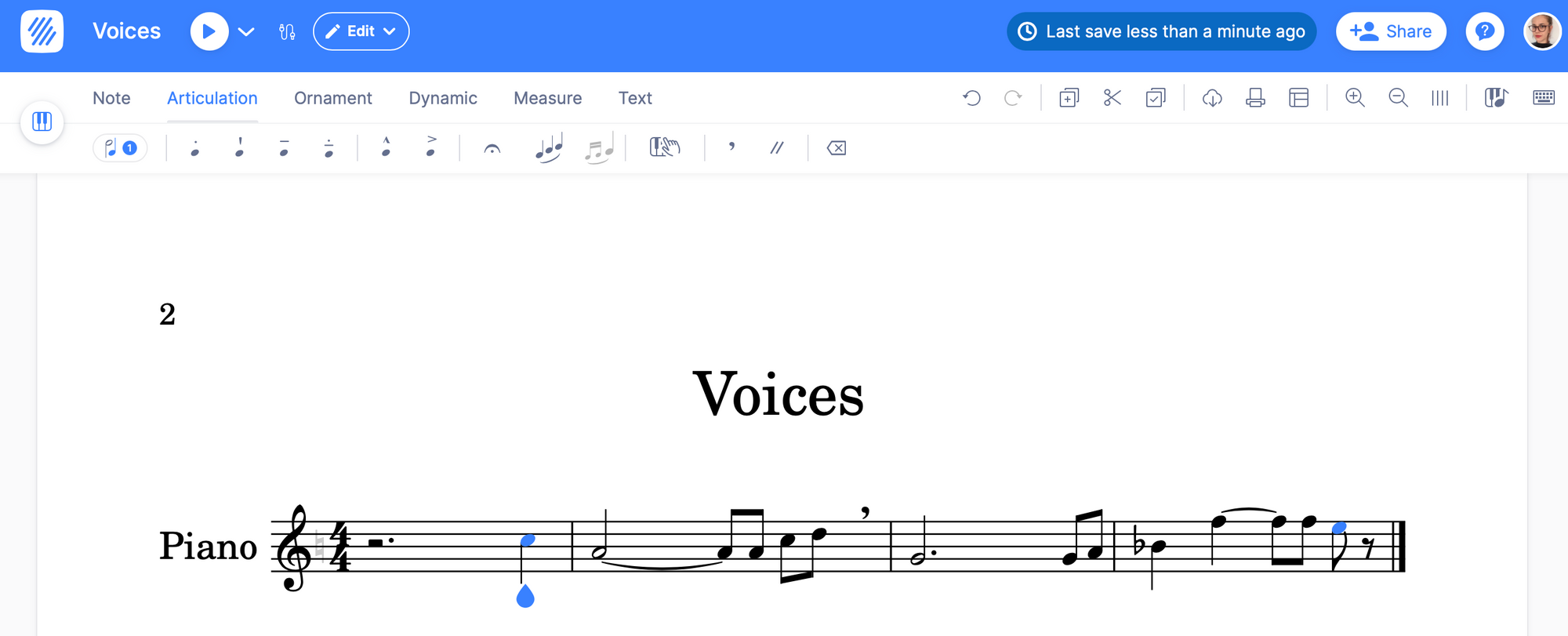The height and width of the screenshot is (636, 1568).
Task: Share the score with collaborators
Action: [1391, 31]
